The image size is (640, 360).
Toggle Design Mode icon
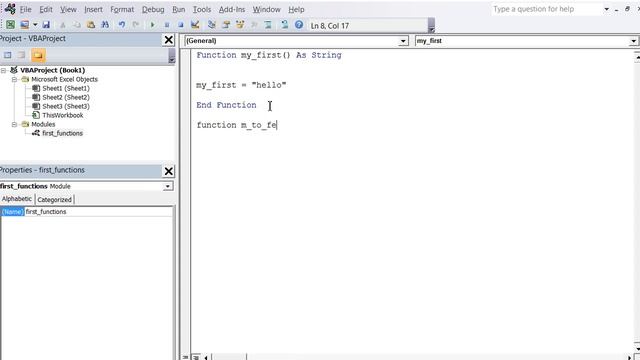pyautogui.click(x=195, y=25)
